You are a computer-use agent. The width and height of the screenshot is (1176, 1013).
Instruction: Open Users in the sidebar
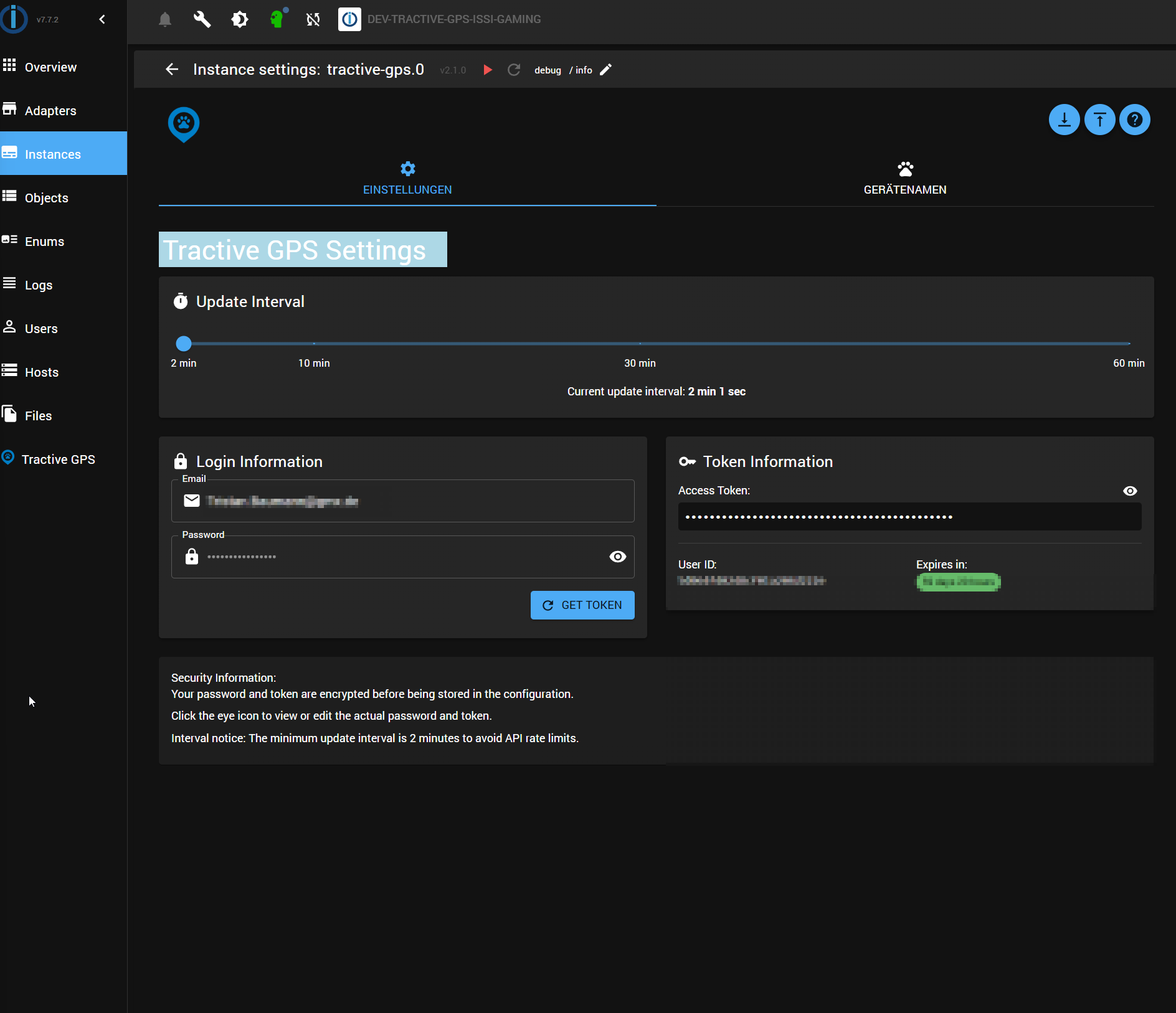coord(64,328)
